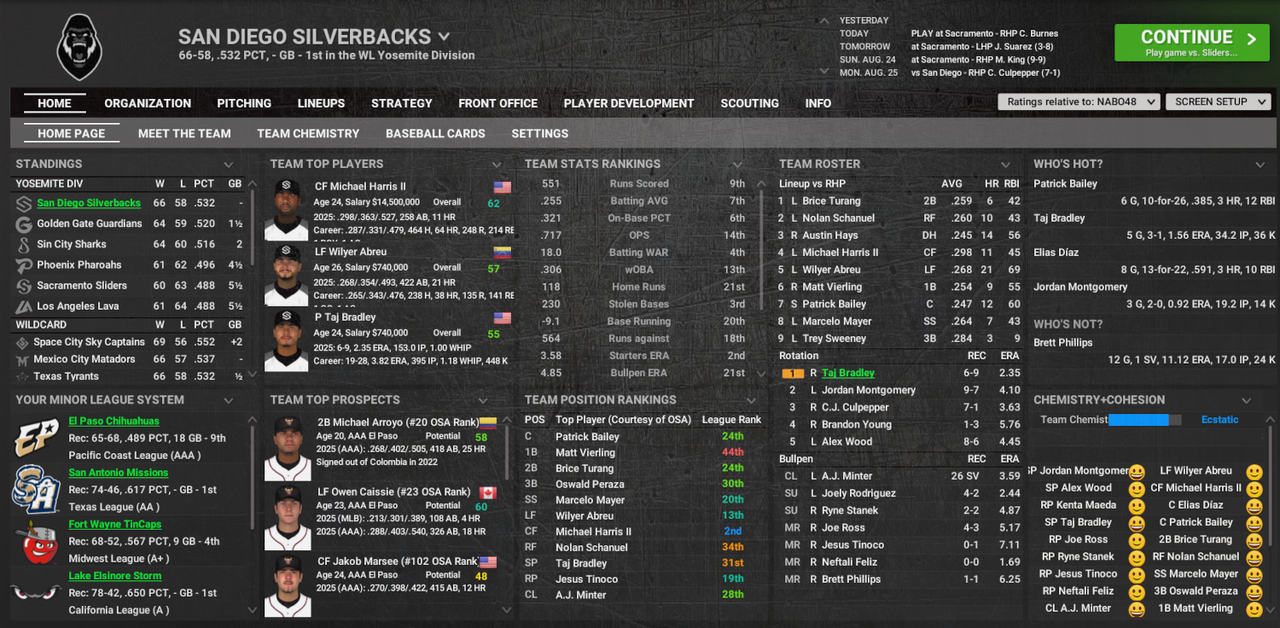This screenshot has width=1280, height=628.
Task: Expand the Chemistry+Cohesion panel chevron
Action: click(1246, 401)
